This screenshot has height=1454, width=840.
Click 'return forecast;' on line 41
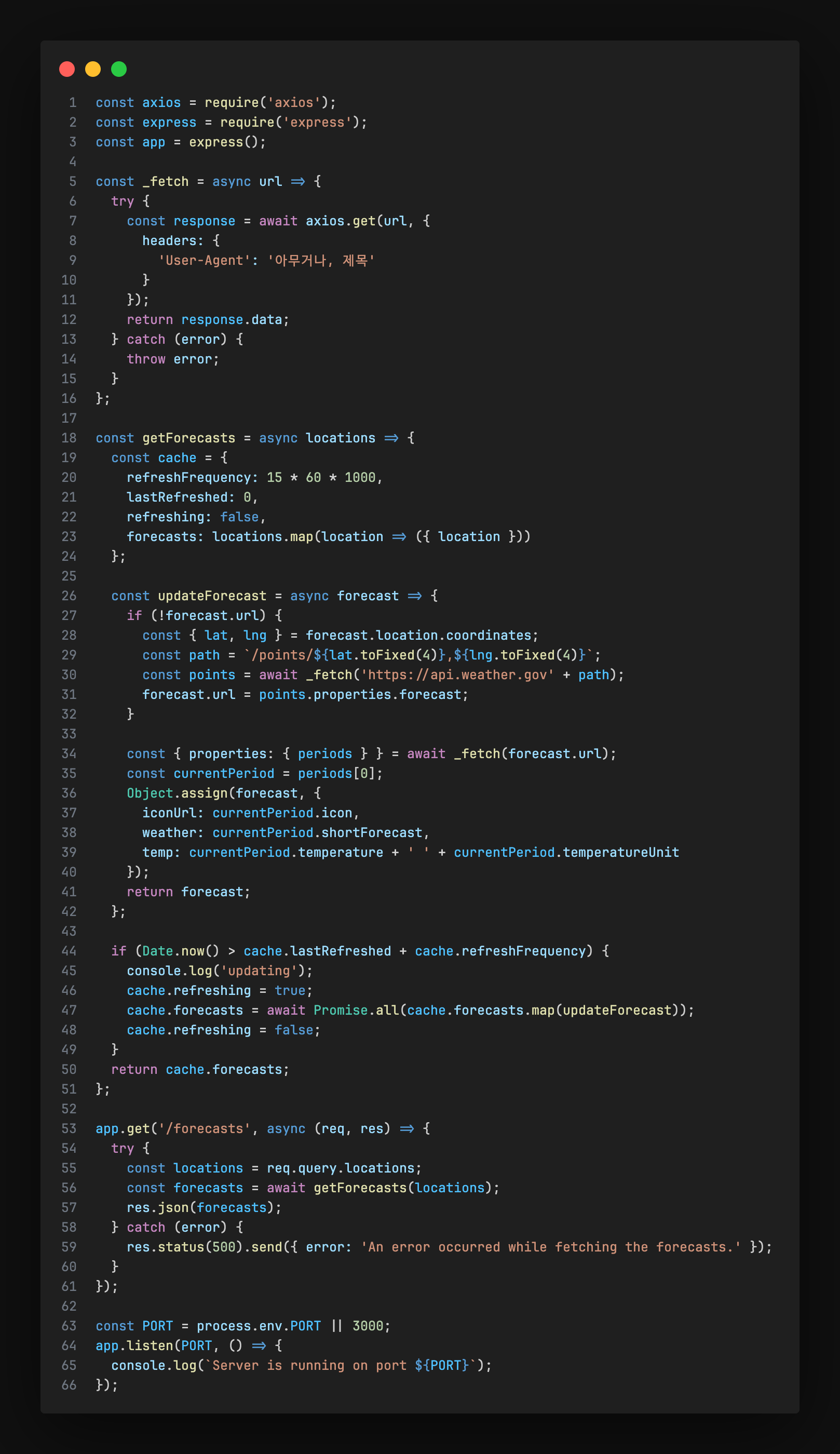(x=188, y=892)
